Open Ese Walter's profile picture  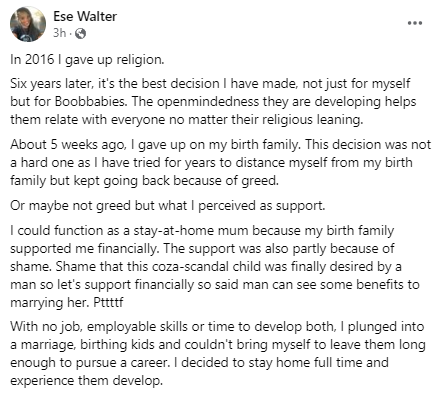click(x=28, y=24)
